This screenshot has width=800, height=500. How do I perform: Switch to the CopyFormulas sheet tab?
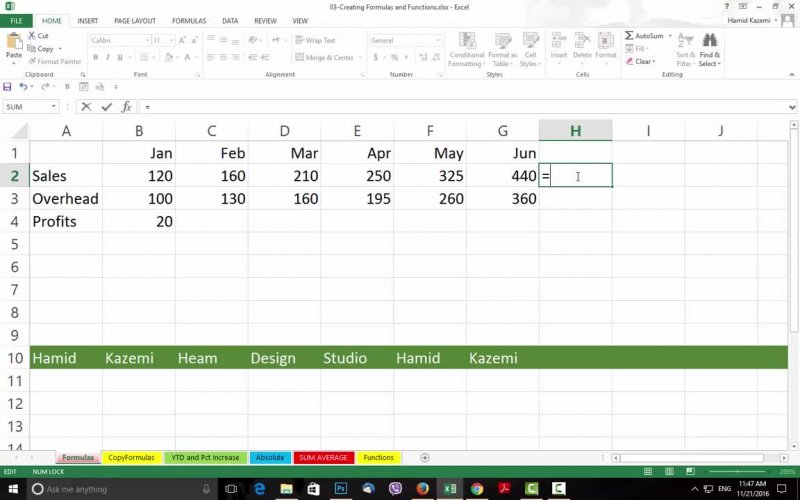(131, 457)
